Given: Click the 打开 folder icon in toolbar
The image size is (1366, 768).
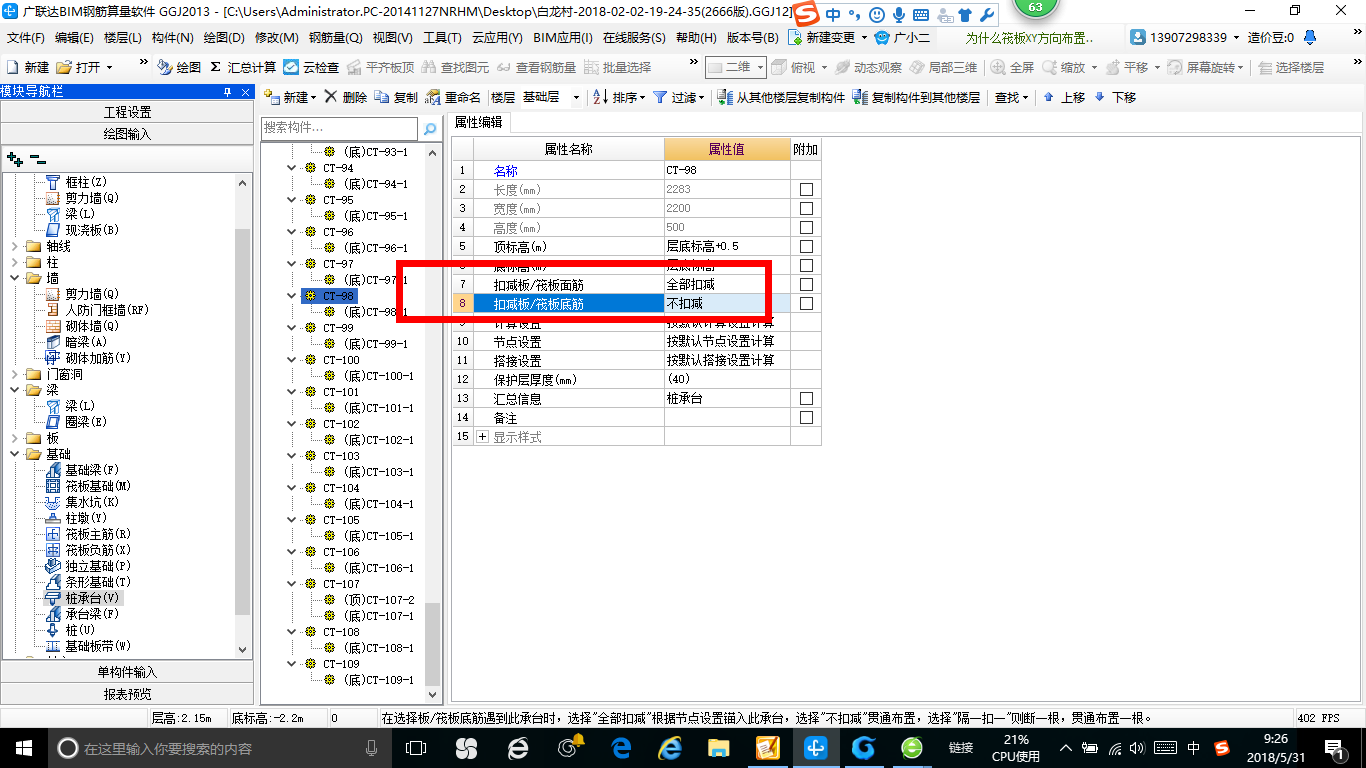Looking at the screenshot, I should point(64,67).
